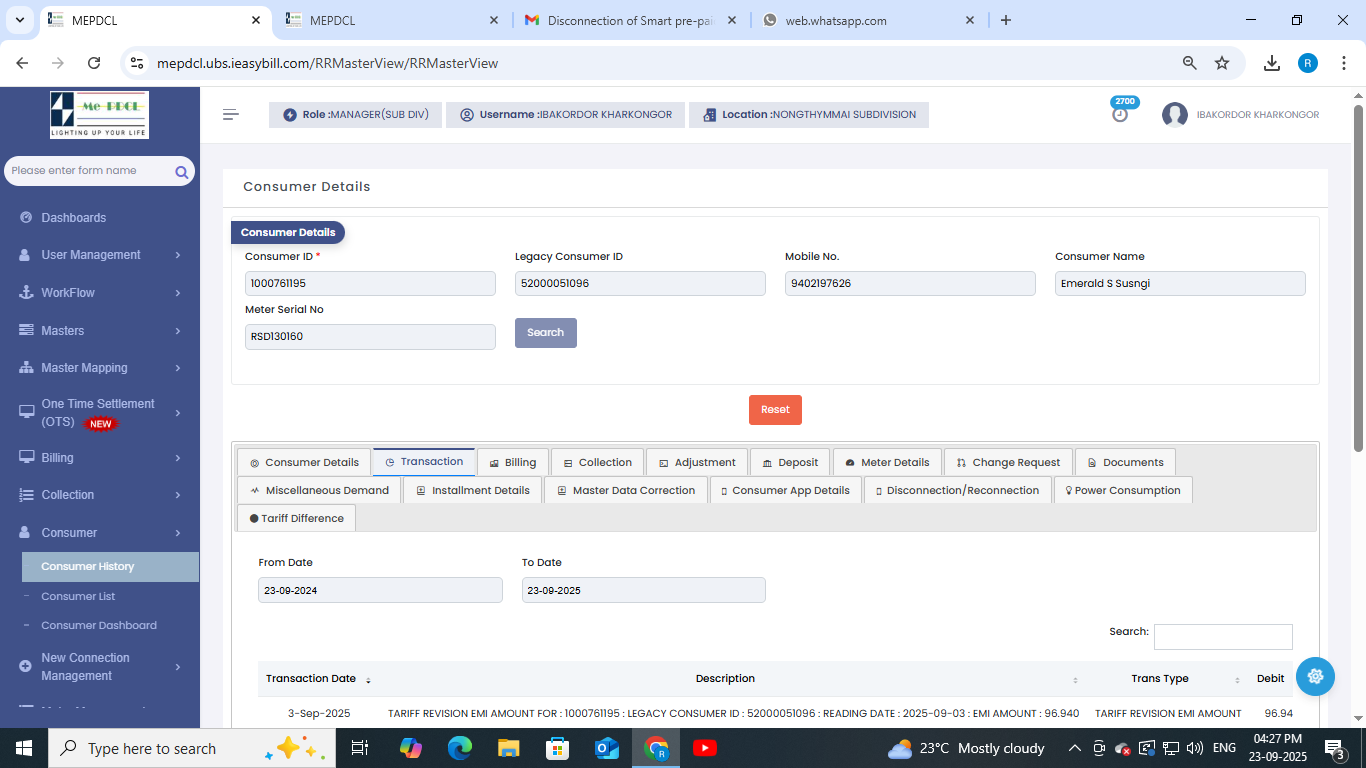
Task: Go back using the browser back arrow
Action: pos(22,63)
